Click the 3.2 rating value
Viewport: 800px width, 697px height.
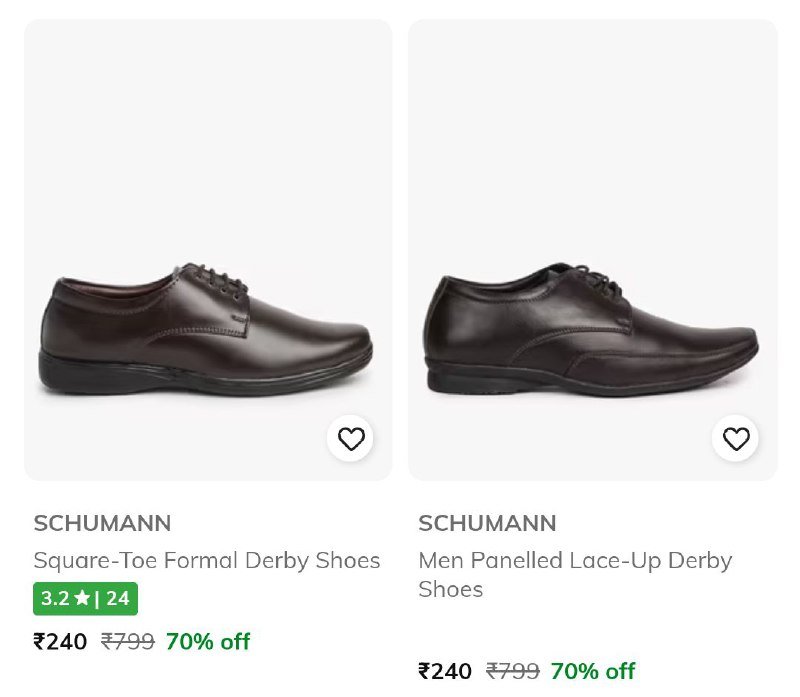coord(55,599)
